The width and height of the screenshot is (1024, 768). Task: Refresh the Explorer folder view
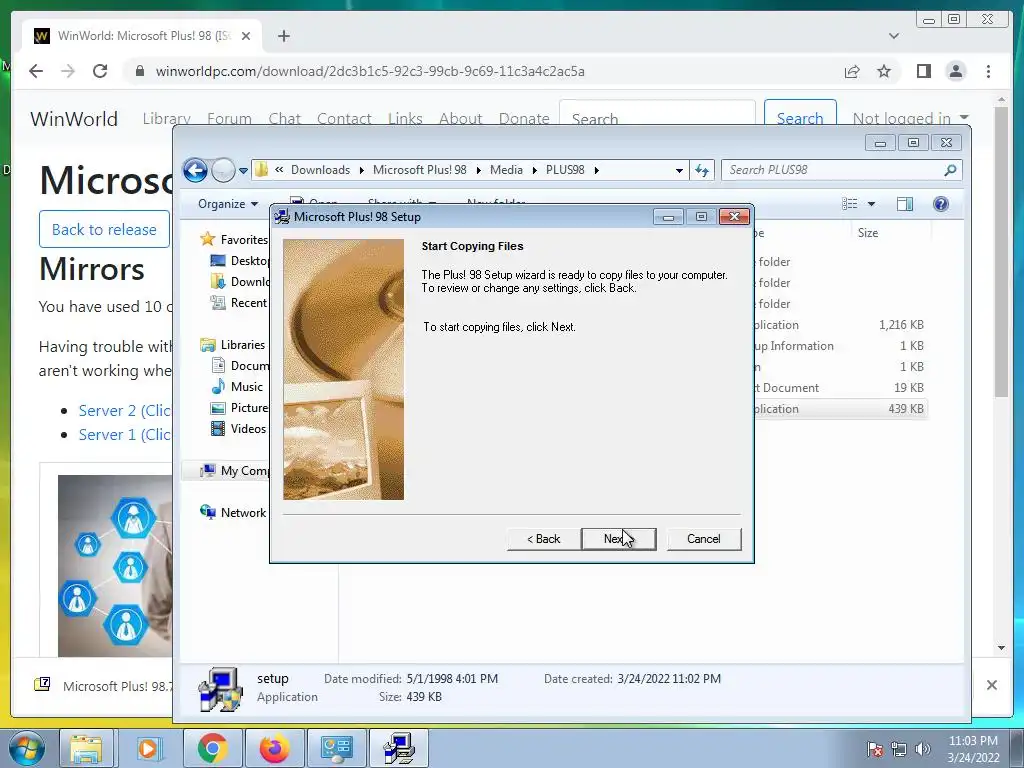[x=702, y=170]
